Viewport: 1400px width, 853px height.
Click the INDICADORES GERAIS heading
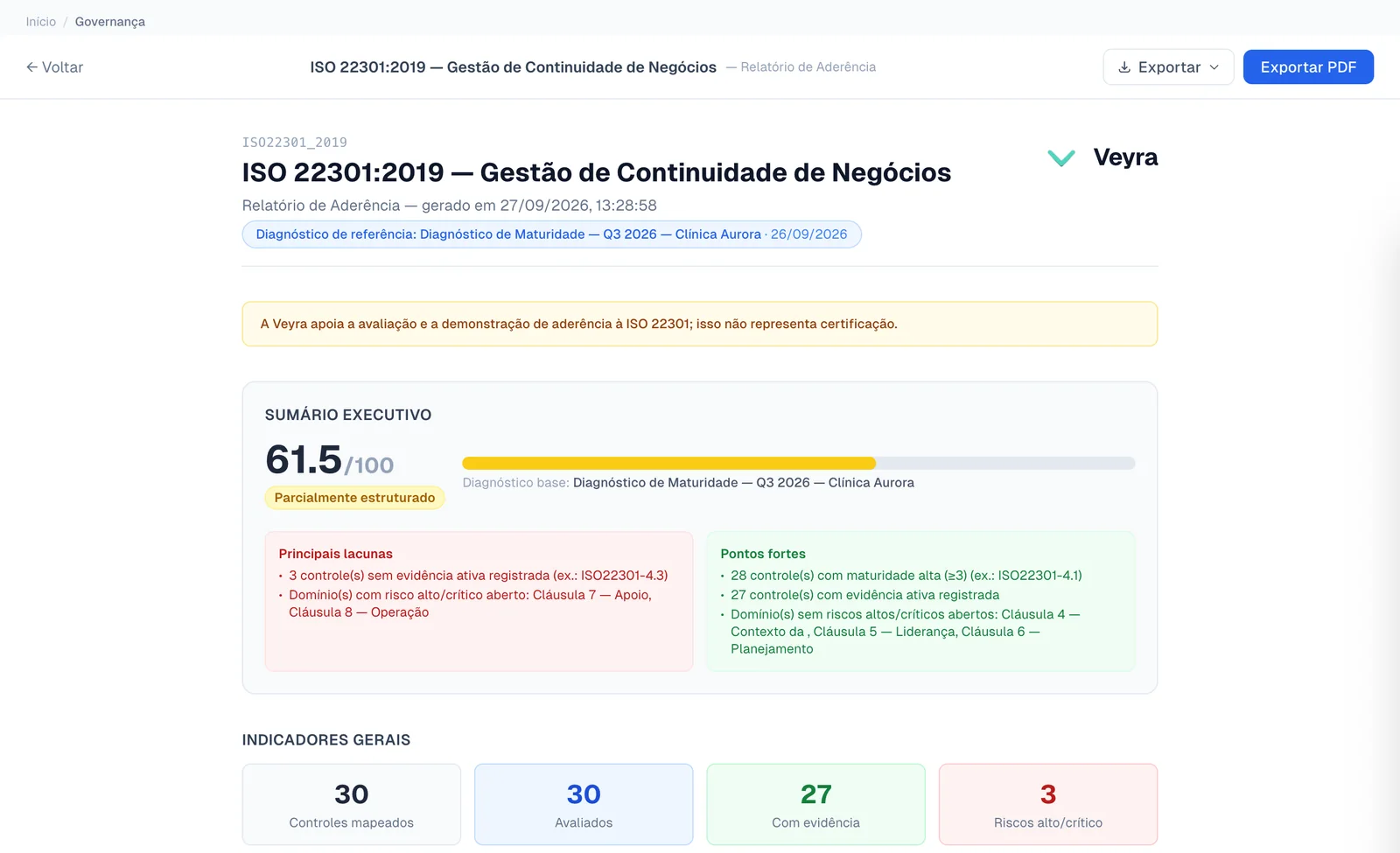tap(326, 740)
